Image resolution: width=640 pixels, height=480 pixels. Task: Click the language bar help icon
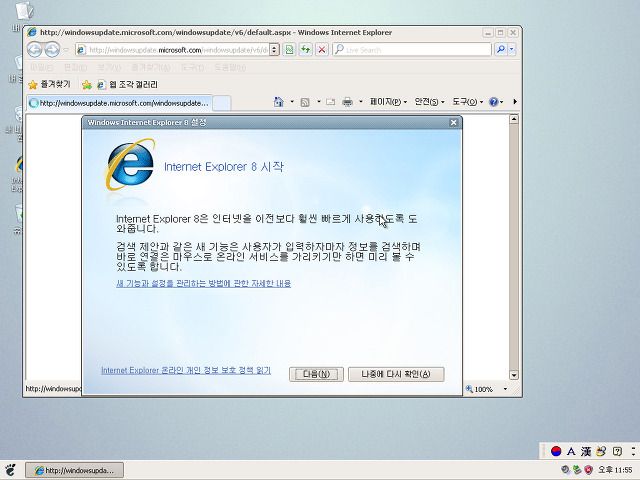pos(617,451)
